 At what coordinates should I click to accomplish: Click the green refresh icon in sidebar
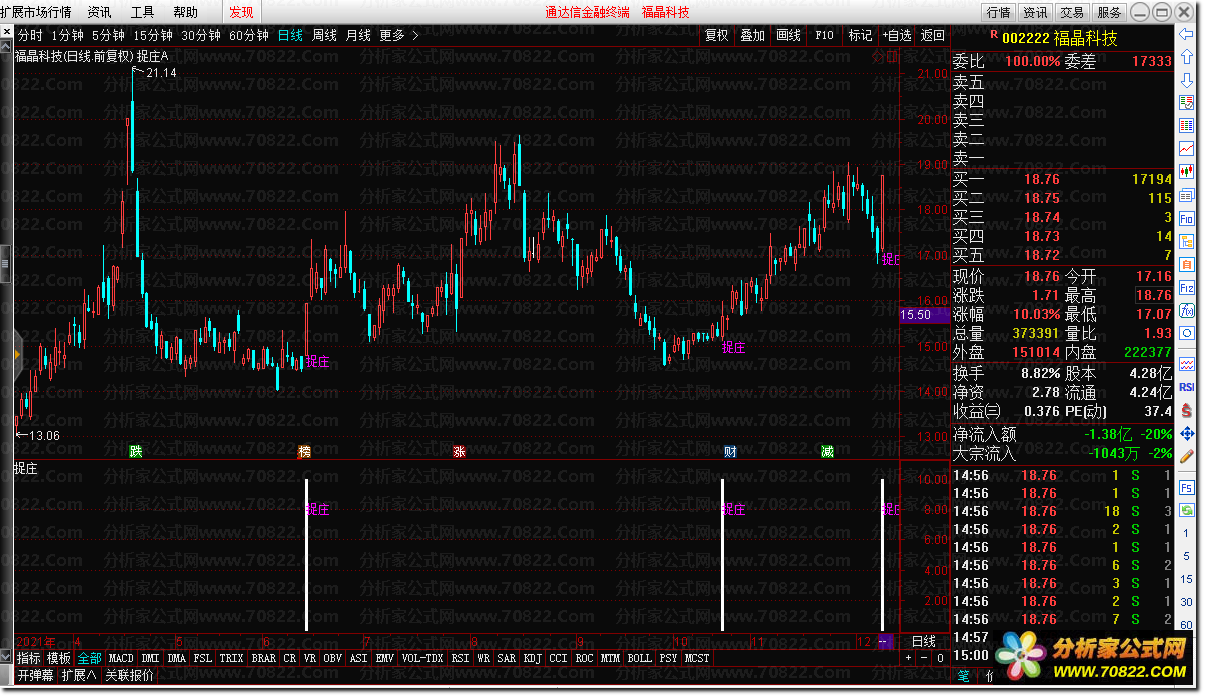pyautogui.click(x=1187, y=510)
